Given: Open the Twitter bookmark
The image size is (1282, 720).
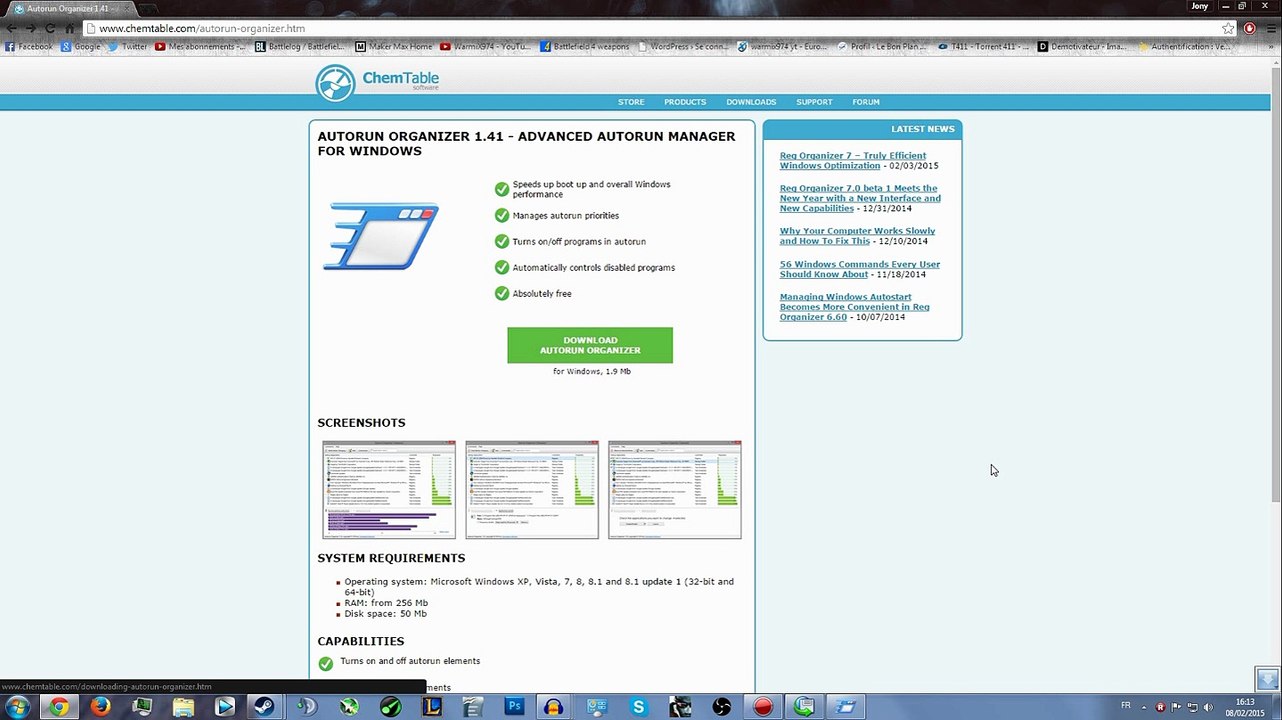Looking at the screenshot, I should (x=128, y=46).
